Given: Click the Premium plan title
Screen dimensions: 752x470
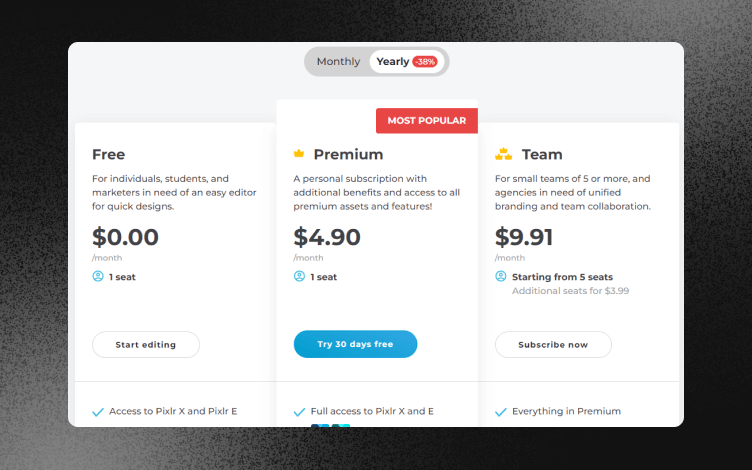Looking at the screenshot, I should (x=348, y=154).
